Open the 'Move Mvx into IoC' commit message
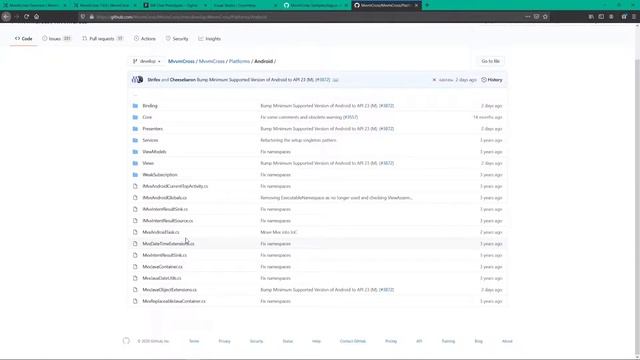640x360 pixels. click(x=279, y=232)
